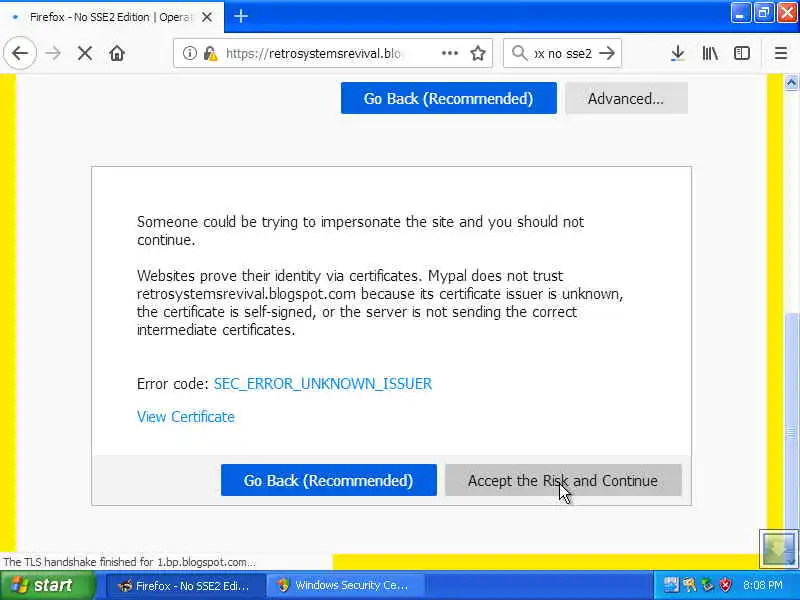
Task: Click the first system tray network icon
Action: coord(671,585)
